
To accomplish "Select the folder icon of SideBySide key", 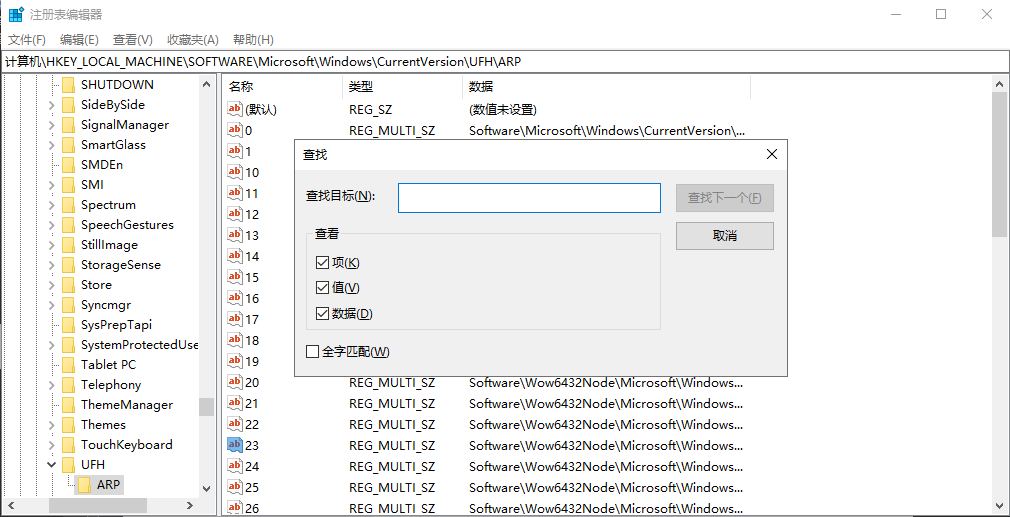I will point(69,104).
